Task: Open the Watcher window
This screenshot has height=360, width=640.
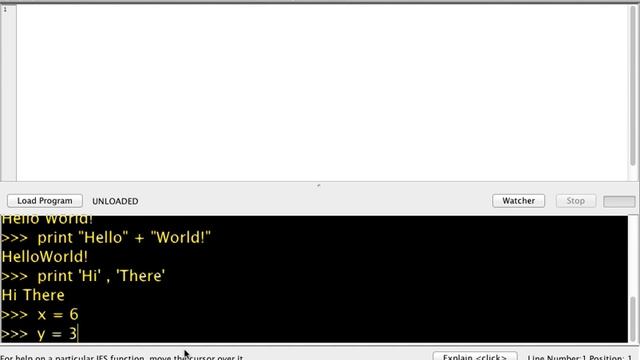Action: pyautogui.click(x=518, y=201)
